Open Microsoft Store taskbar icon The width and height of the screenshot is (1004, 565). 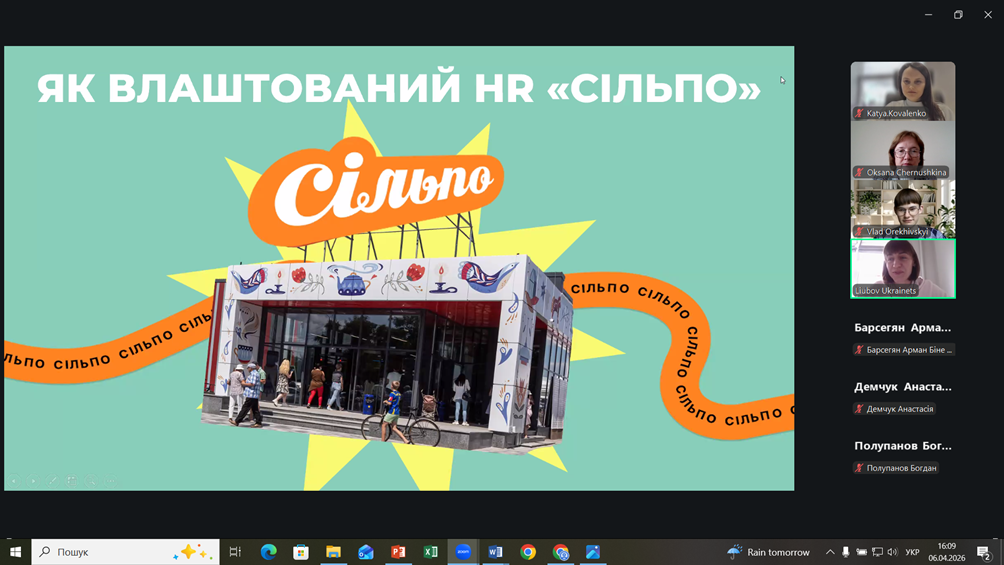point(301,552)
